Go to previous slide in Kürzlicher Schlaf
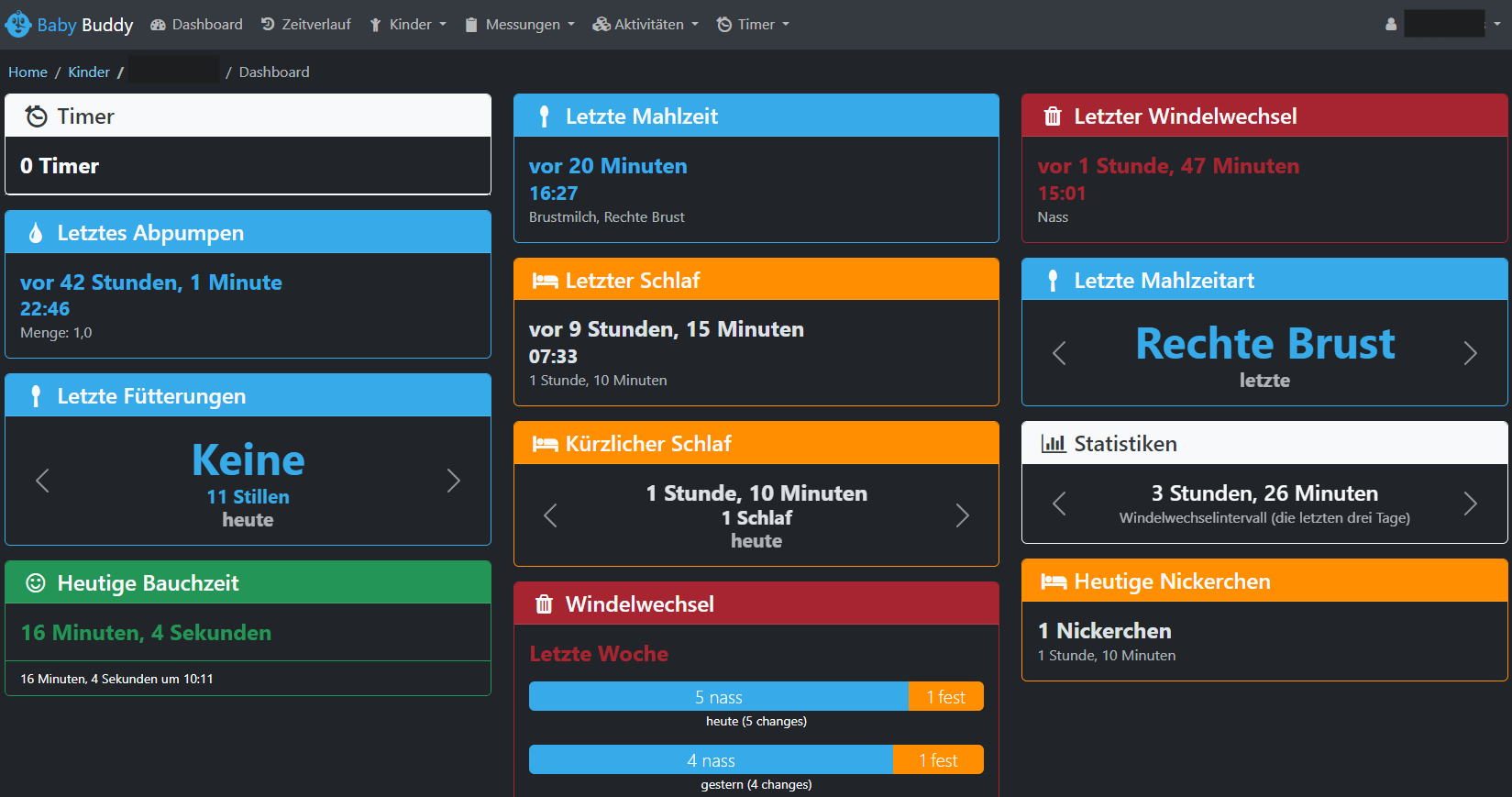The height and width of the screenshot is (797, 1512). coord(550,515)
